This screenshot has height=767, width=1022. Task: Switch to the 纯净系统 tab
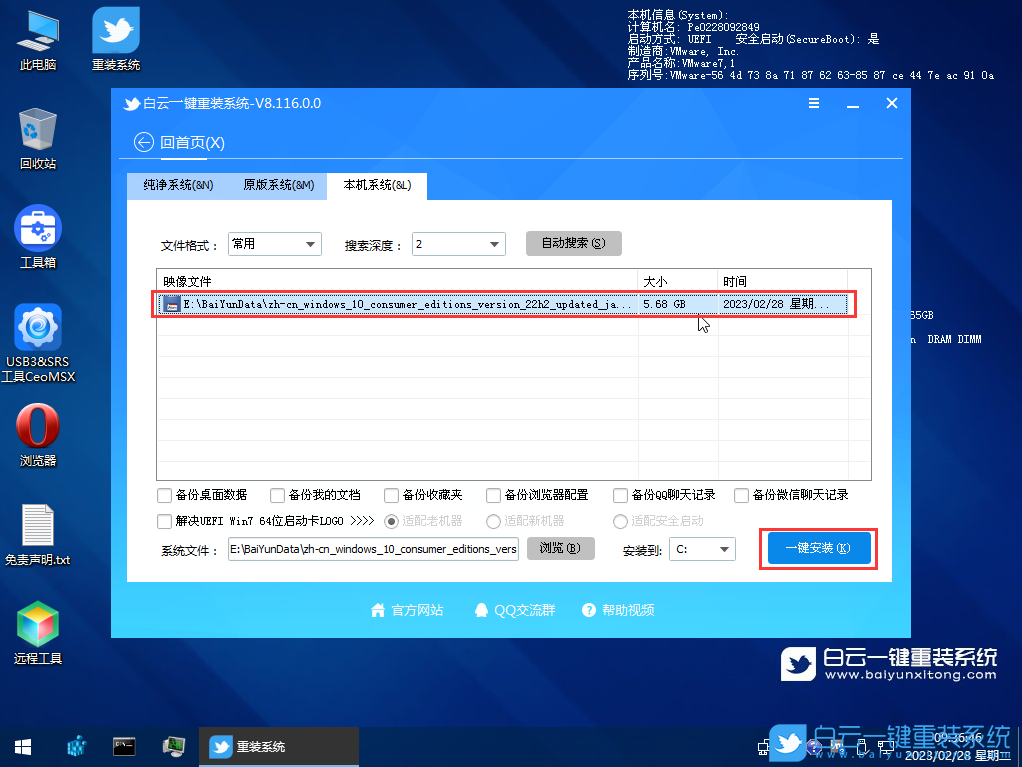point(177,186)
